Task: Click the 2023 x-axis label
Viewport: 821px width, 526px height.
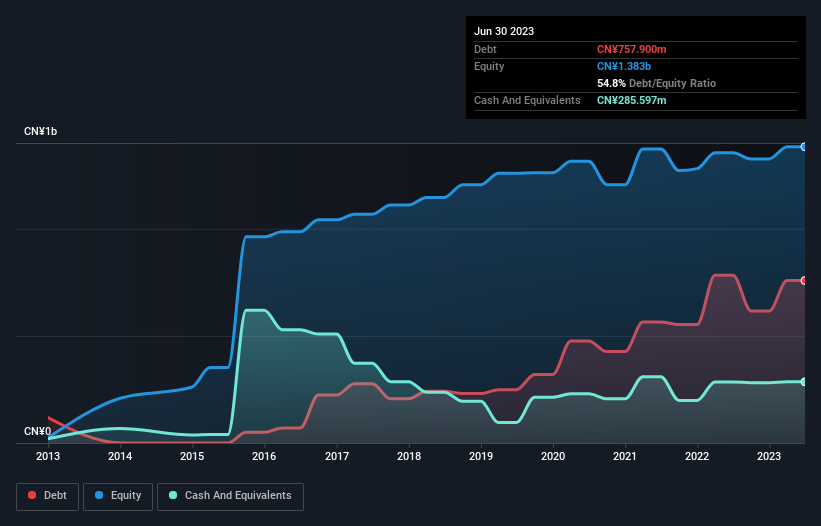Action: tap(769, 456)
